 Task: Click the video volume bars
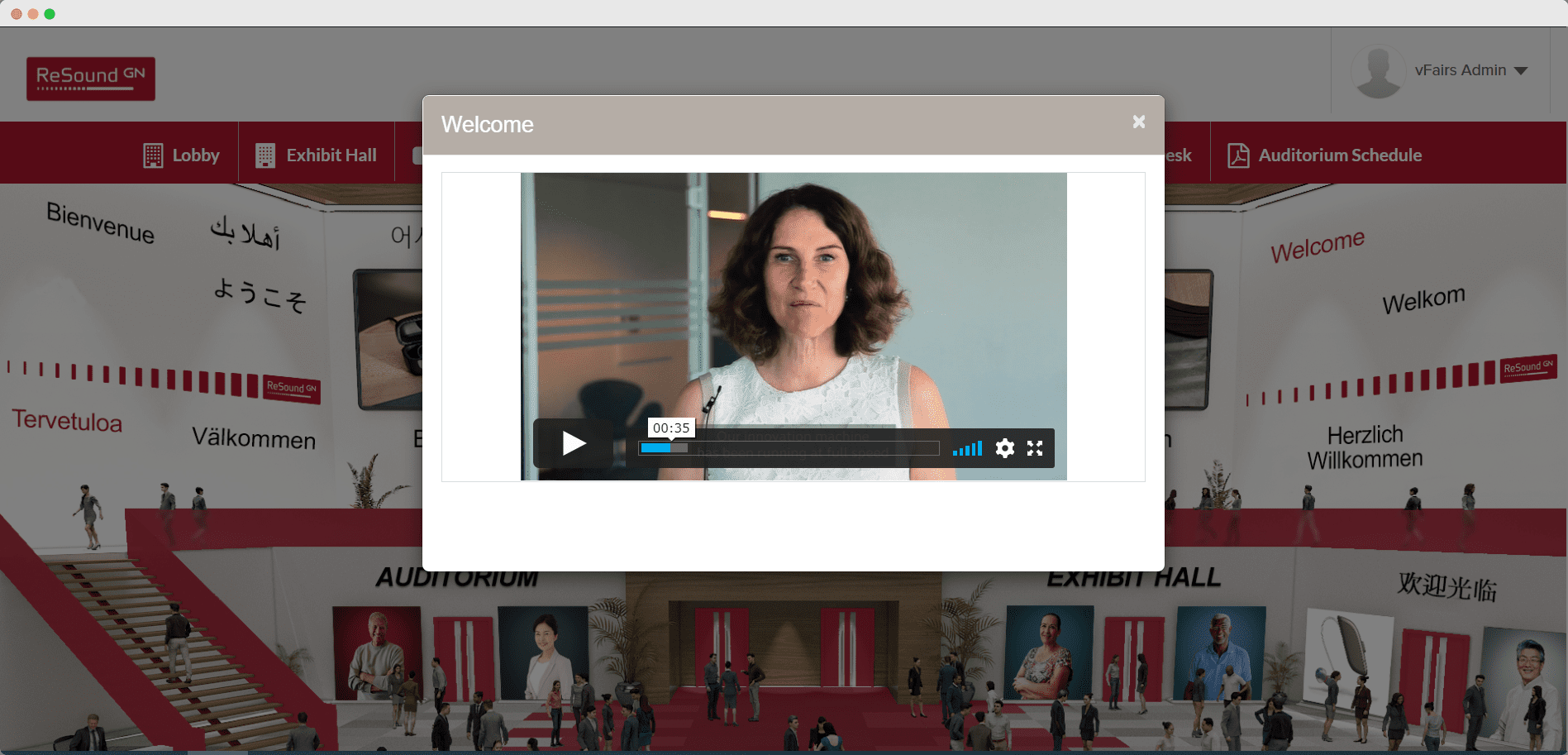pos(967,448)
